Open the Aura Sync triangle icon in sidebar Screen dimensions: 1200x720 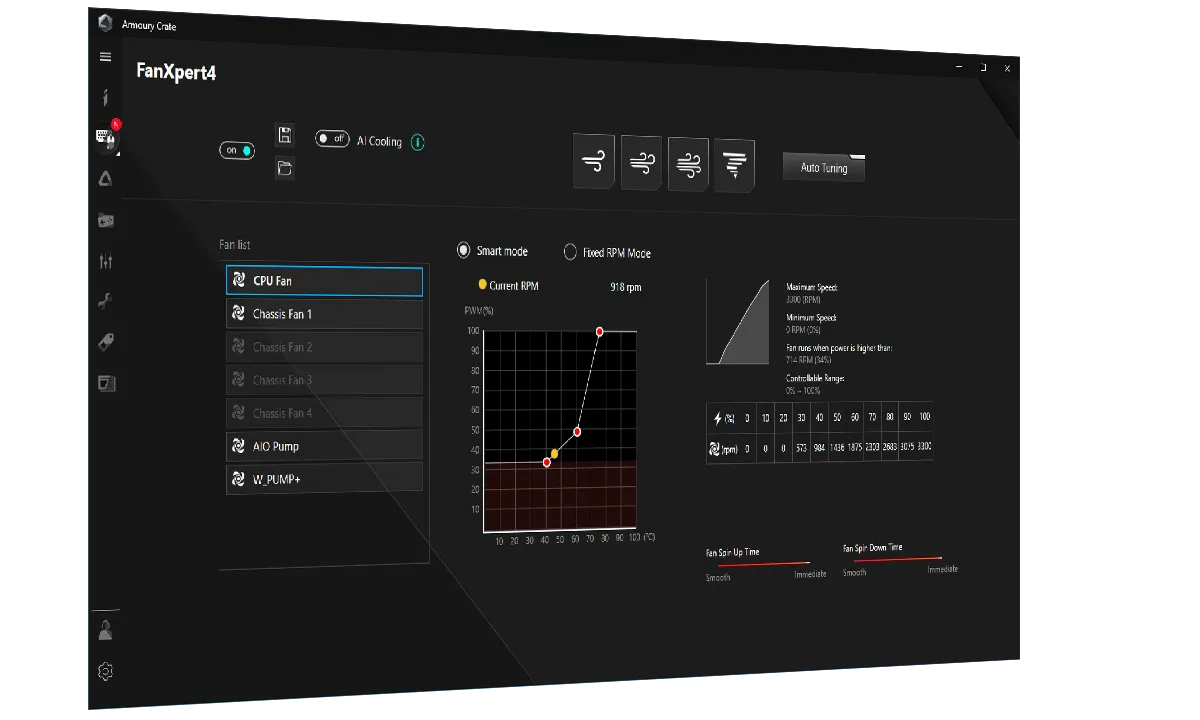(x=105, y=179)
